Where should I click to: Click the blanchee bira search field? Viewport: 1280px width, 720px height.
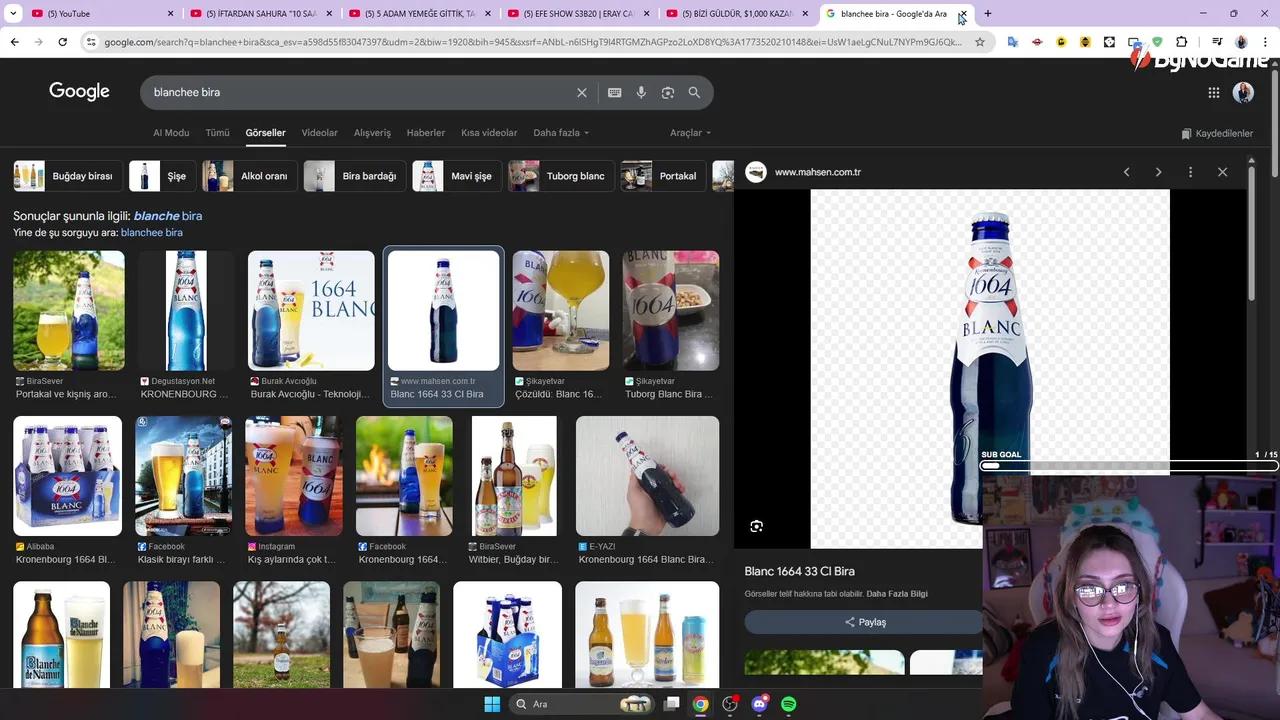360,92
